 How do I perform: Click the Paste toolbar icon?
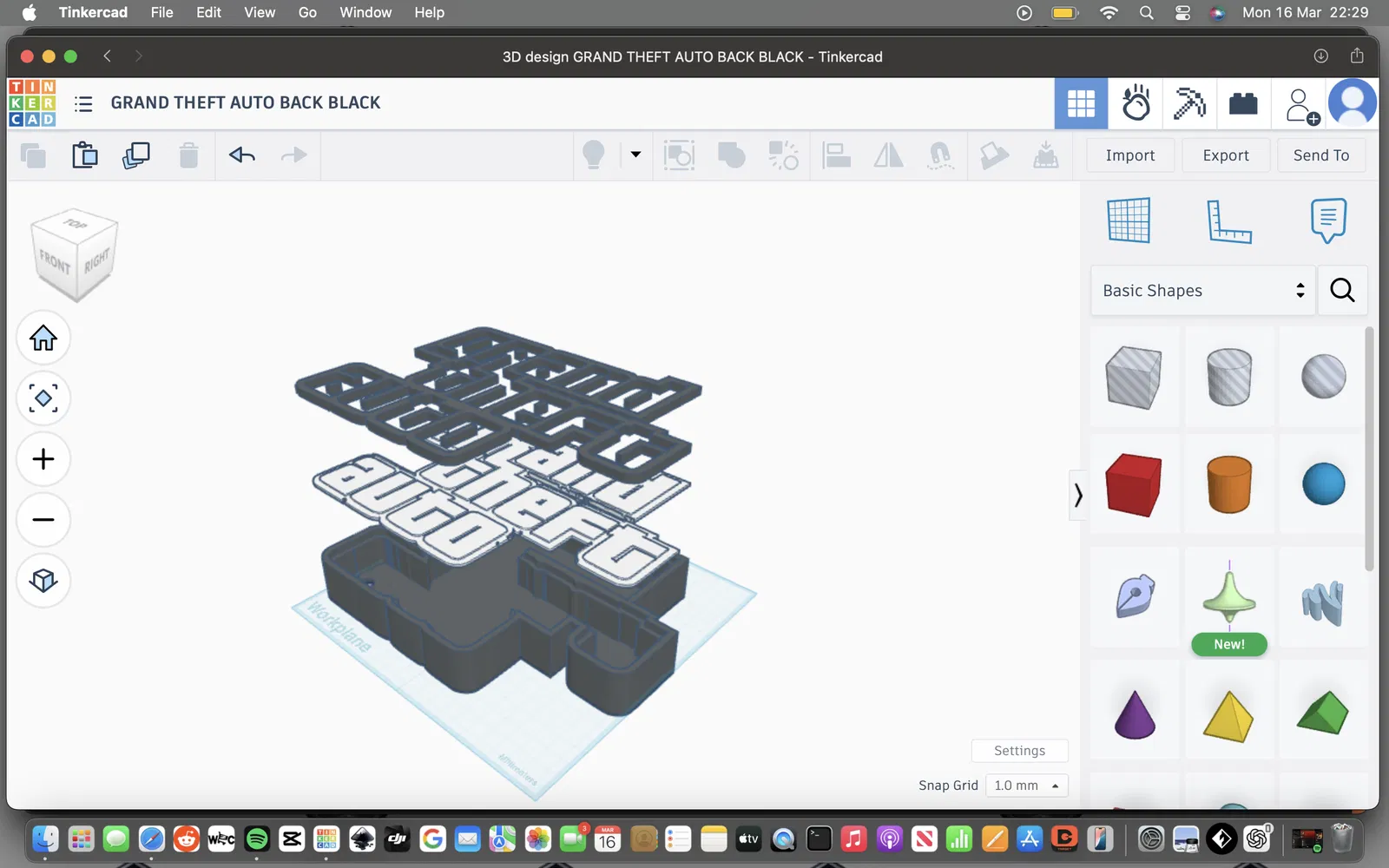point(85,155)
